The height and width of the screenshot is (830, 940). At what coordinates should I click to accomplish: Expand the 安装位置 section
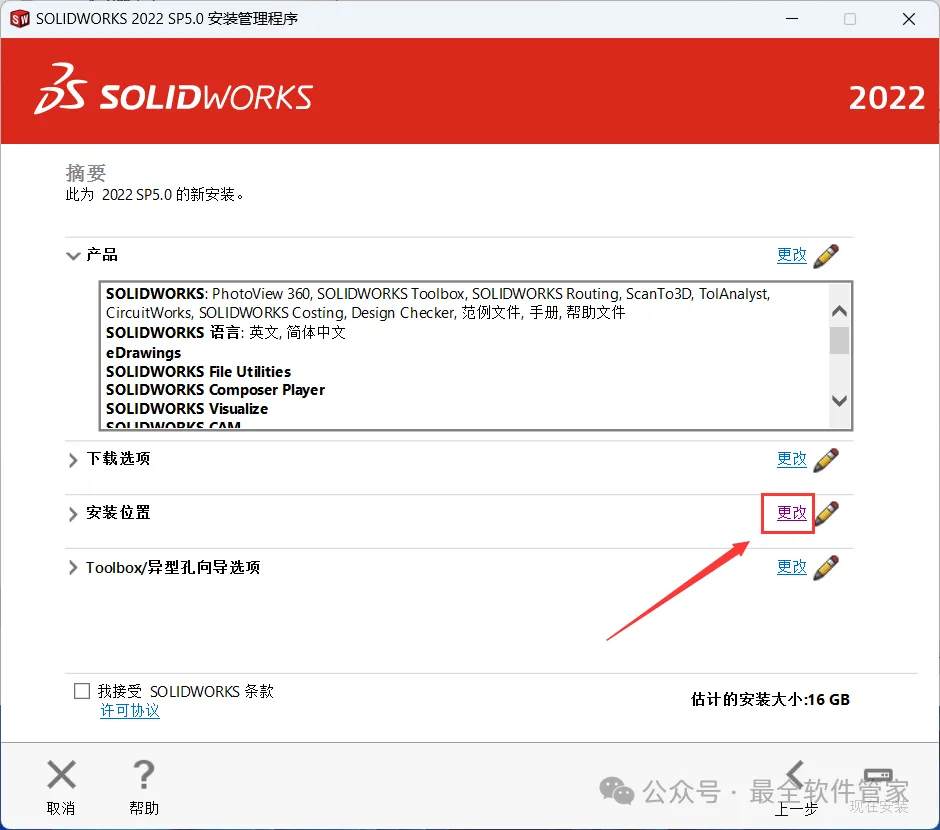pyautogui.click(x=73, y=514)
